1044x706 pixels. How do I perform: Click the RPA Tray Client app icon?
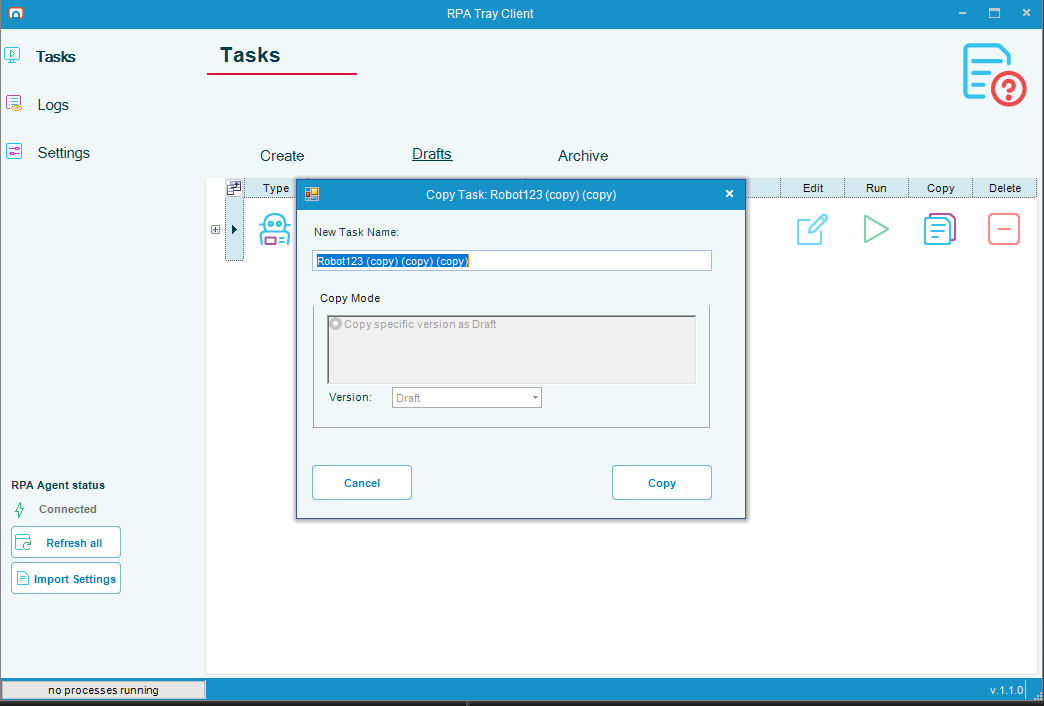point(15,13)
